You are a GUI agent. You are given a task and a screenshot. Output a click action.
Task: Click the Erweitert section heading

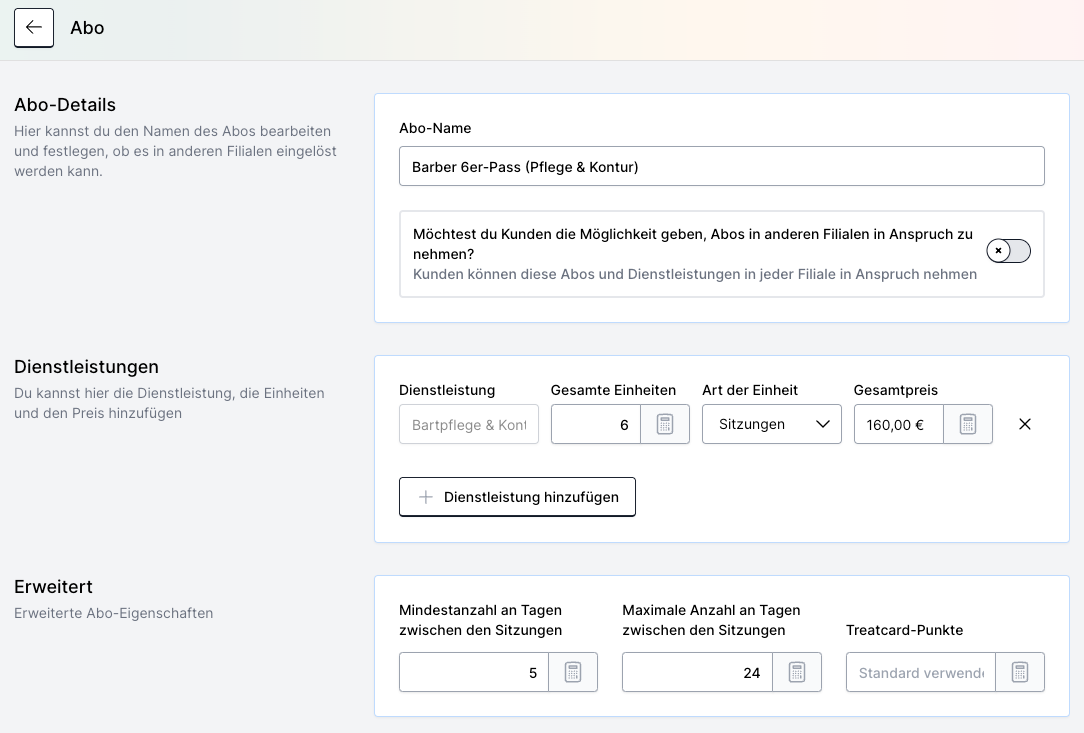[53, 587]
